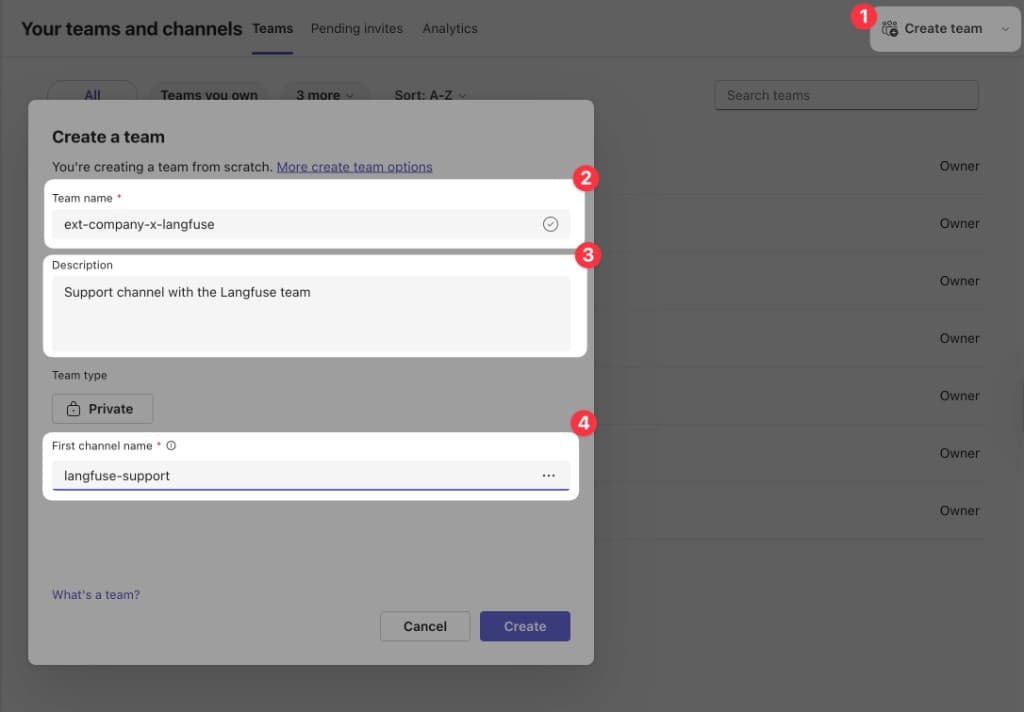Expand the Create team dropdown arrow
The image size is (1024, 712).
point(1005,29)
